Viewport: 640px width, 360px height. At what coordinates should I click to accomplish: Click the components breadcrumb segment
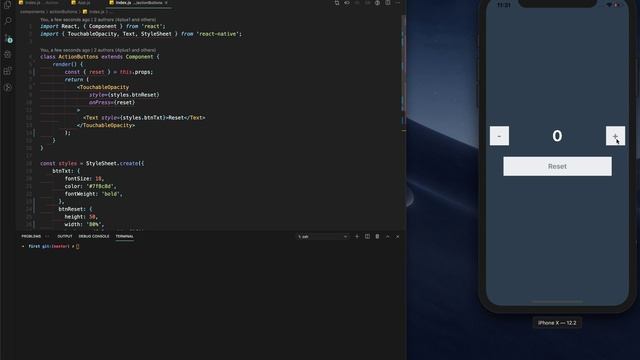click(x=33, y=12)
